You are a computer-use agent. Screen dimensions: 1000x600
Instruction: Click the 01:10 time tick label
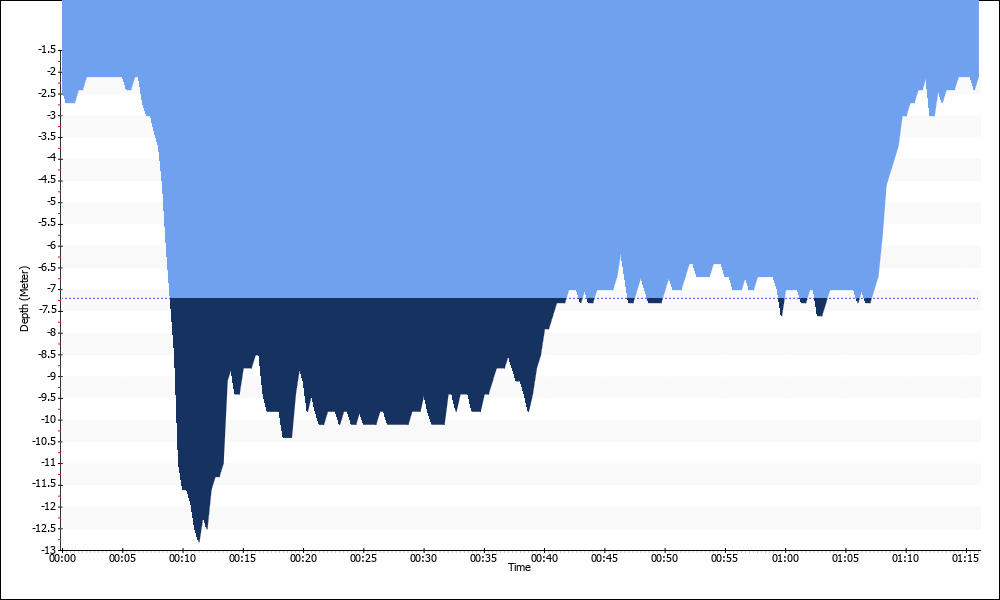pyautogui.click(x=906, y=559)
